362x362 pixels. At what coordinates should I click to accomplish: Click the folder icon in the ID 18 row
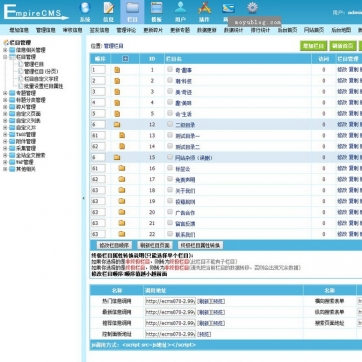click(x=122, y=190)
